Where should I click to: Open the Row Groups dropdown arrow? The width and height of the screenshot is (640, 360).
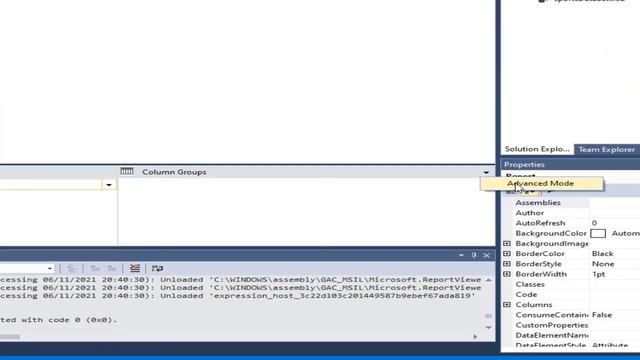[109, 185]
